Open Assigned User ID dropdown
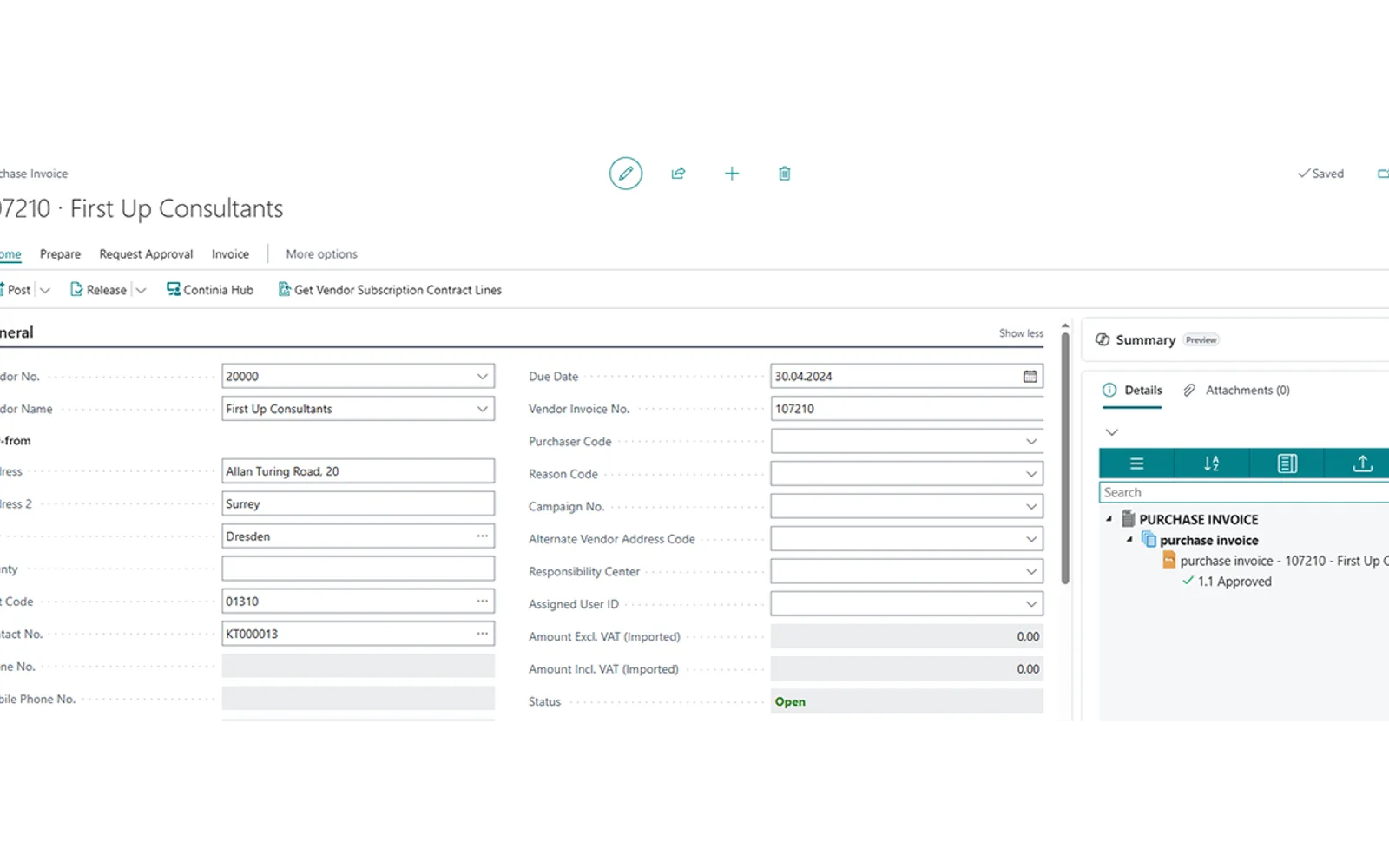The height and width of the screenshot is (868, 1389). 1031,604
